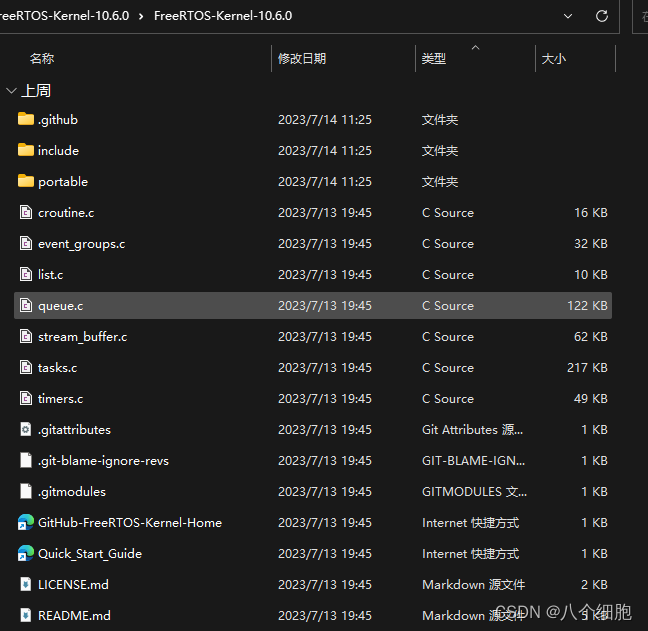Click the croutine.c file icon
648x631 pixels.
(26, 212)
